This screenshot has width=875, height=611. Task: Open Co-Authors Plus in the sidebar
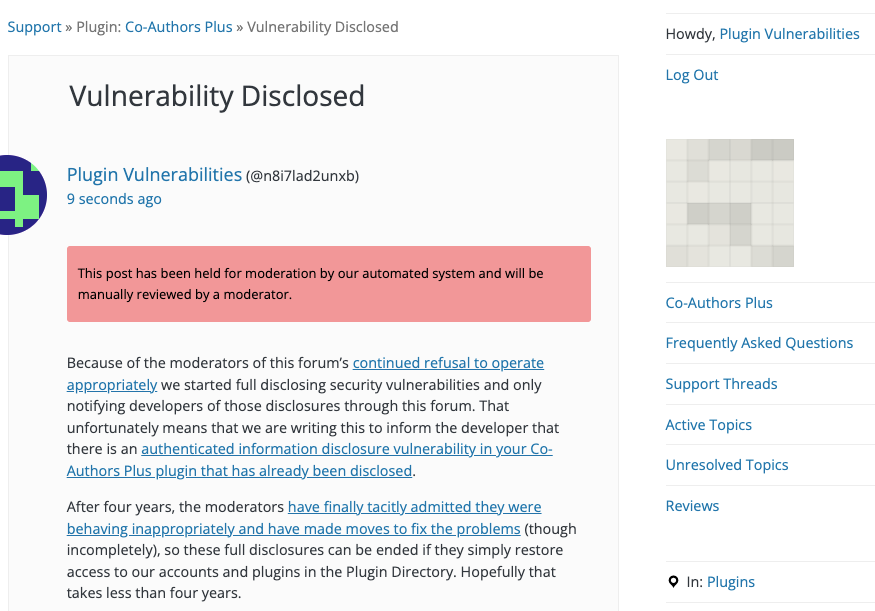(719, 303)
